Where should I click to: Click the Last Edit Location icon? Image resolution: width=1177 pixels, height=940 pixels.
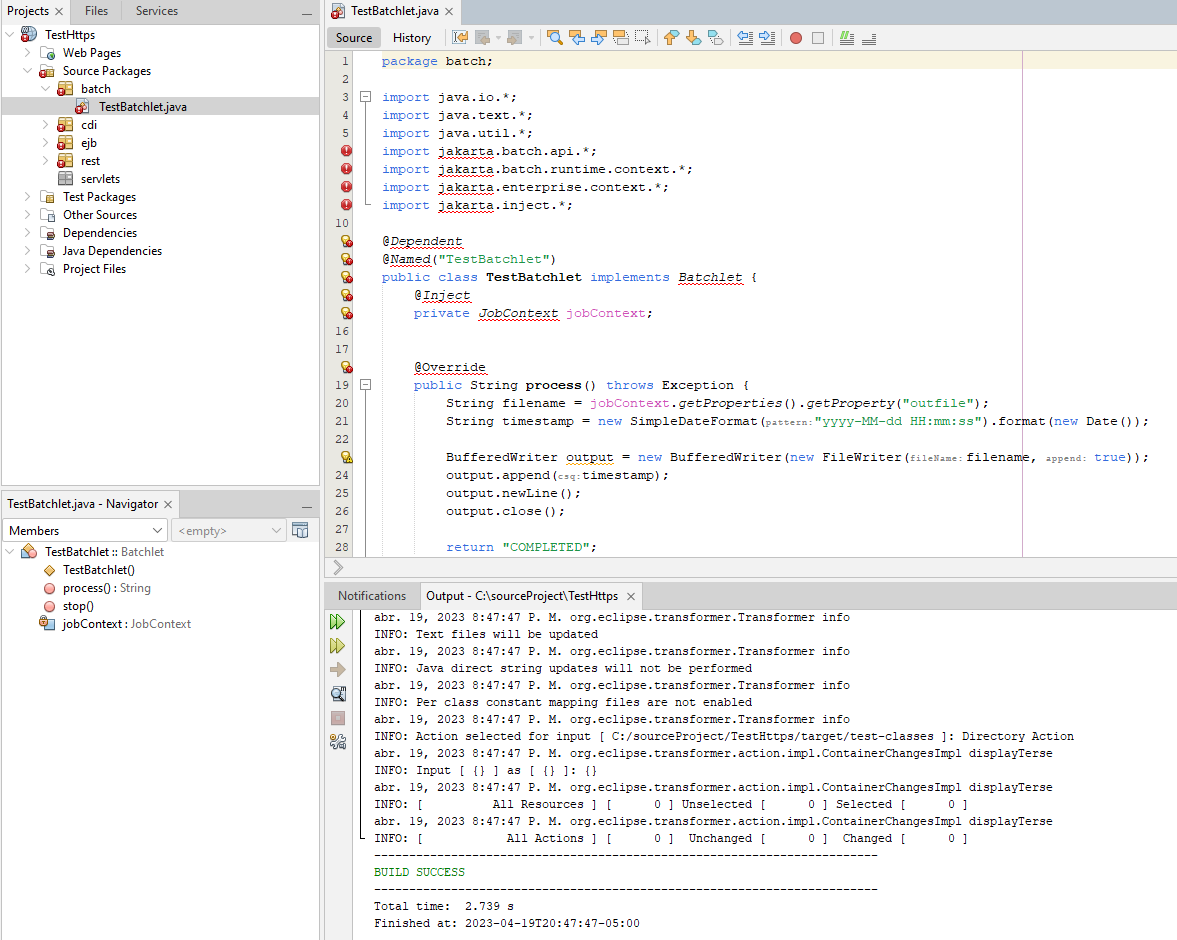pyautogui.click(x=460, y=38)
